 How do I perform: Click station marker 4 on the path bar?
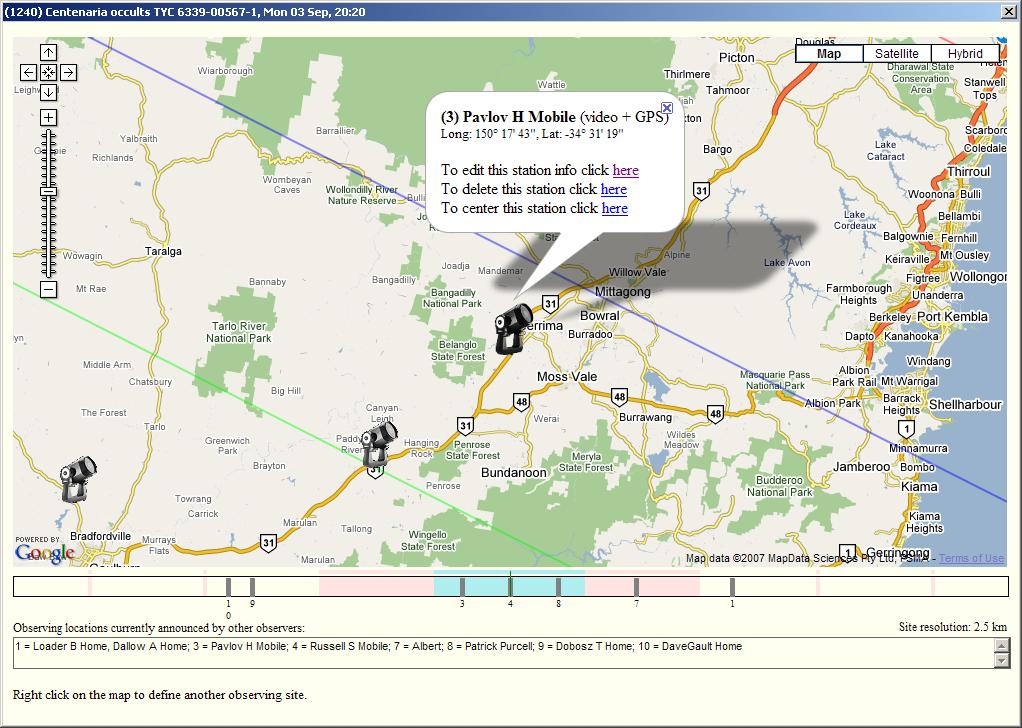[510, 587]
